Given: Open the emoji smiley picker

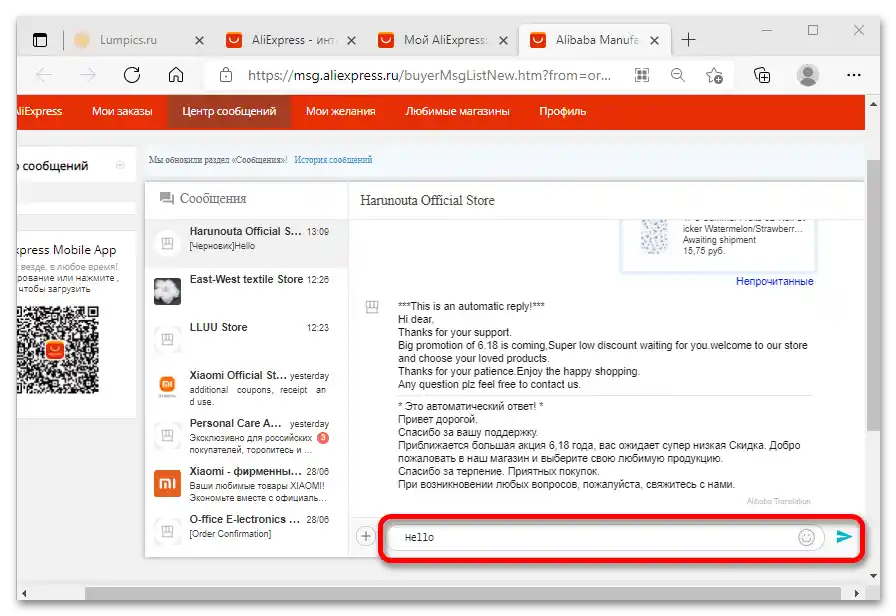Looking at the screenshot, I should 806,537.
